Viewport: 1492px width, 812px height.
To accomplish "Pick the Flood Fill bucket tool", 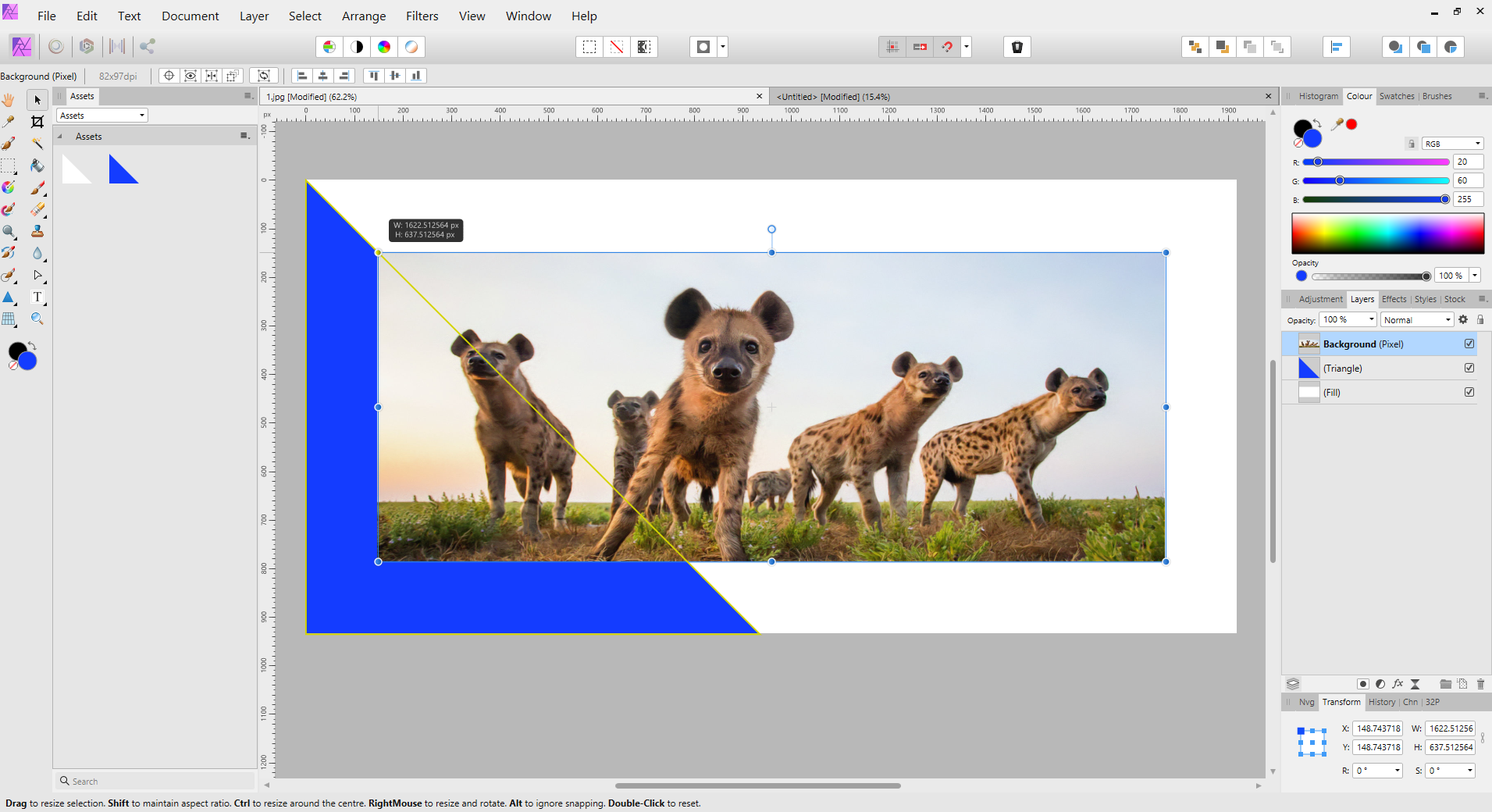I will pos(37,166).
